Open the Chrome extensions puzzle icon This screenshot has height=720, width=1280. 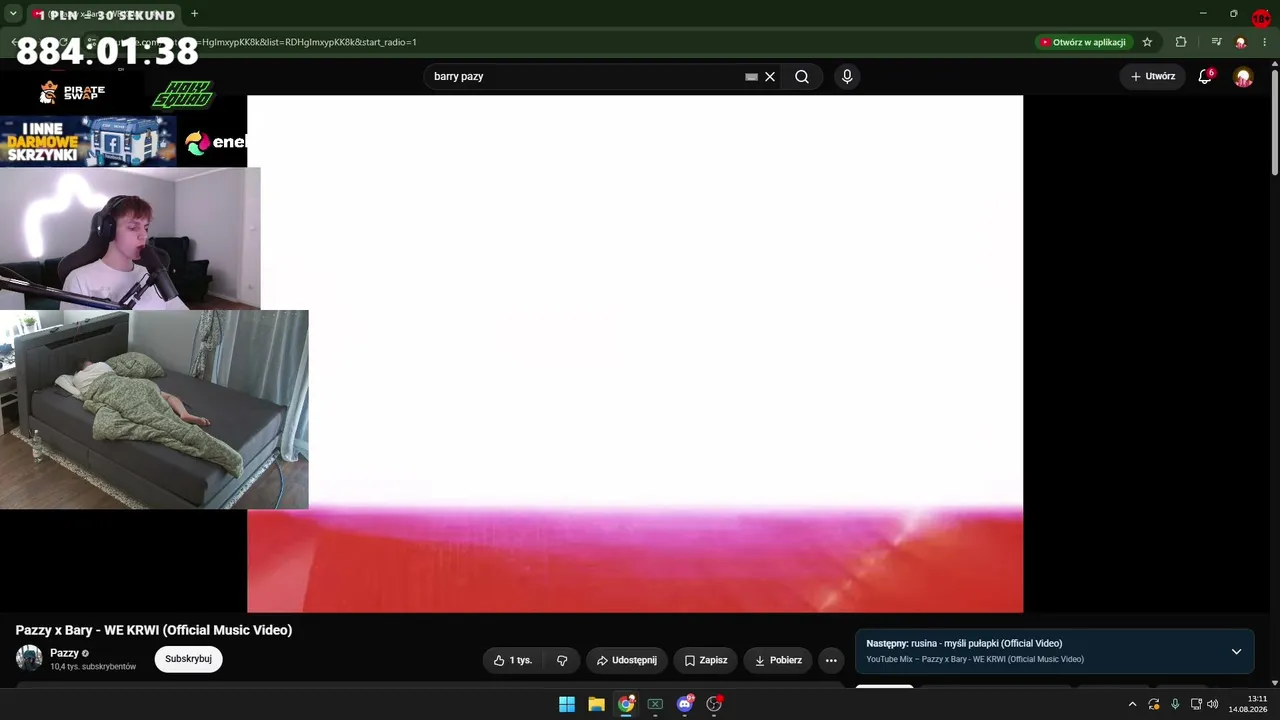1181,42
